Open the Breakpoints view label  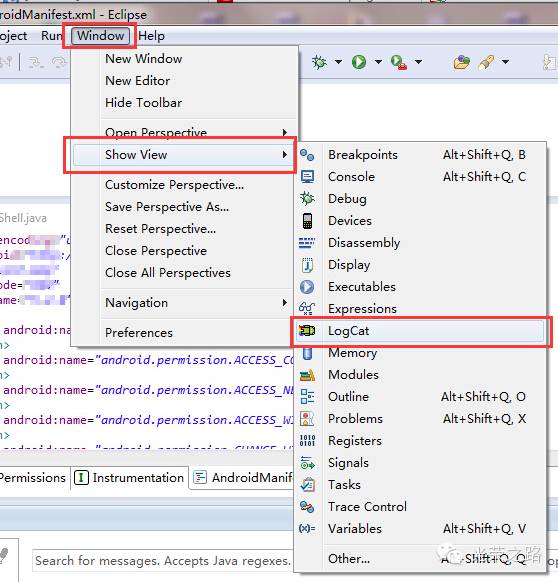coord(363,155)
